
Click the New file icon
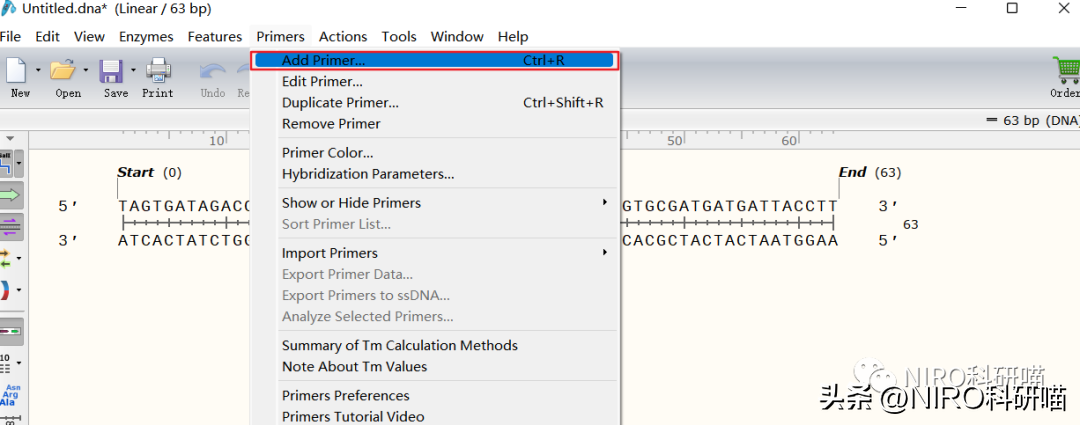tap(17, 72)
